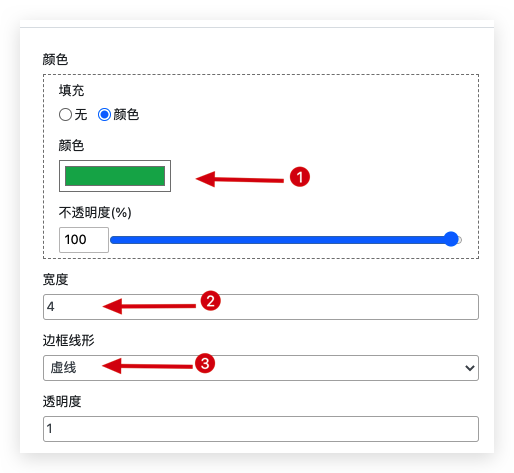This screenshot has height=473, width=514.
Task: Click the 填充 section label
Action: [x=71, y=90]
